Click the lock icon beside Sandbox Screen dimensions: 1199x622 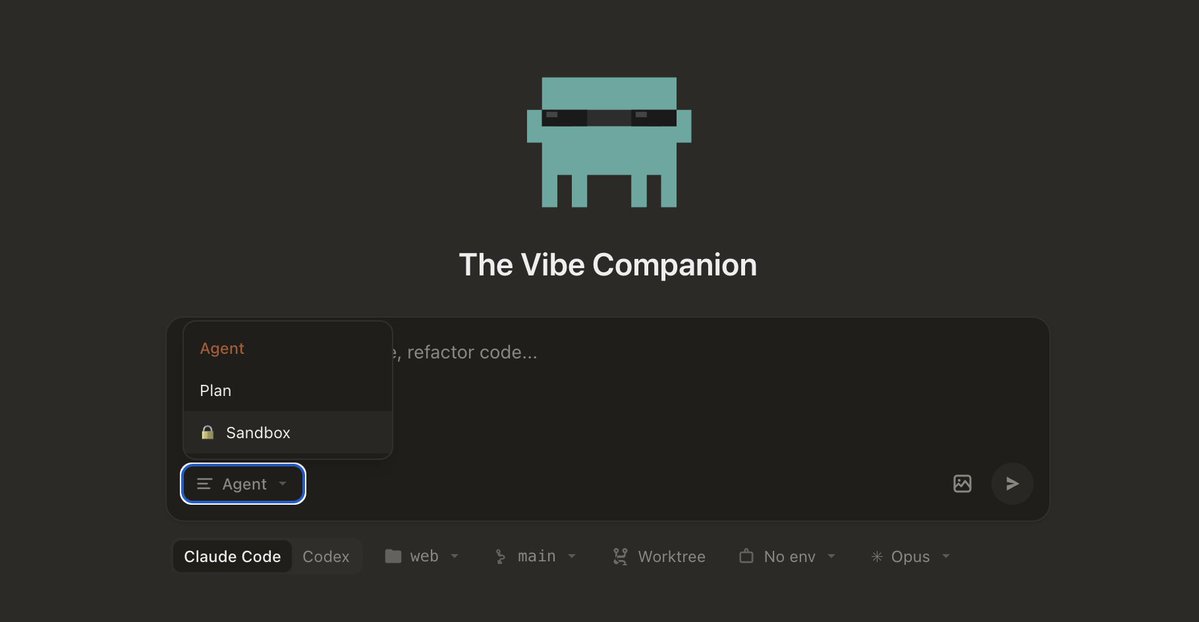[x=207, y=432]
